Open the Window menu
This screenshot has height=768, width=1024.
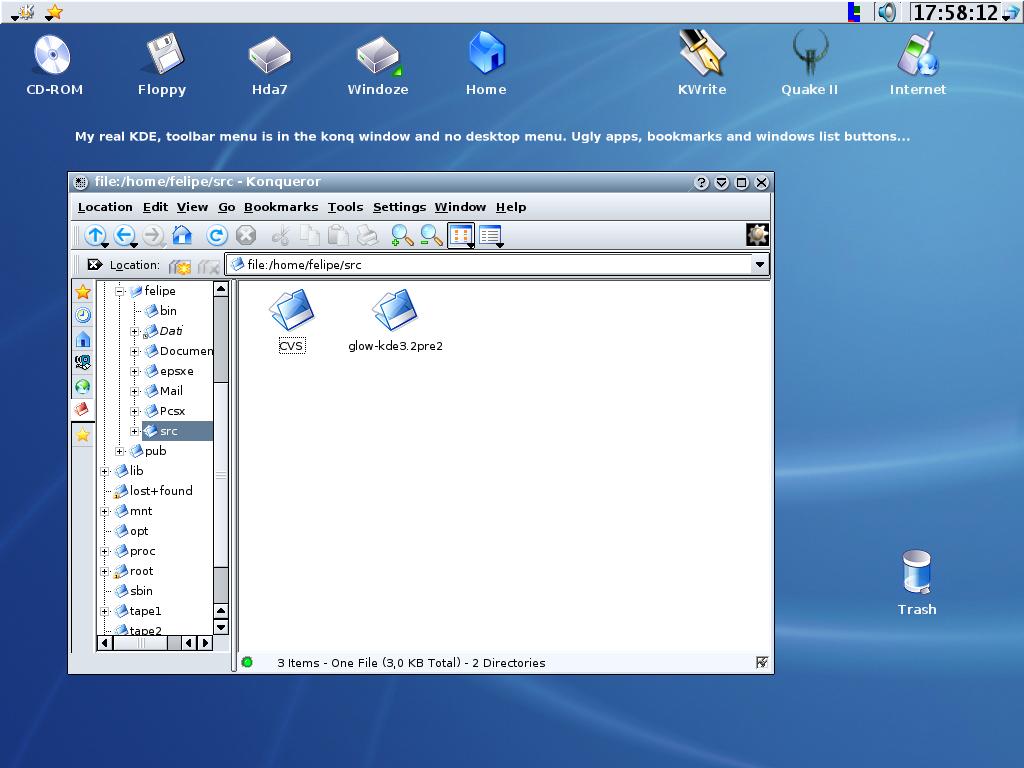pos(460,207)
